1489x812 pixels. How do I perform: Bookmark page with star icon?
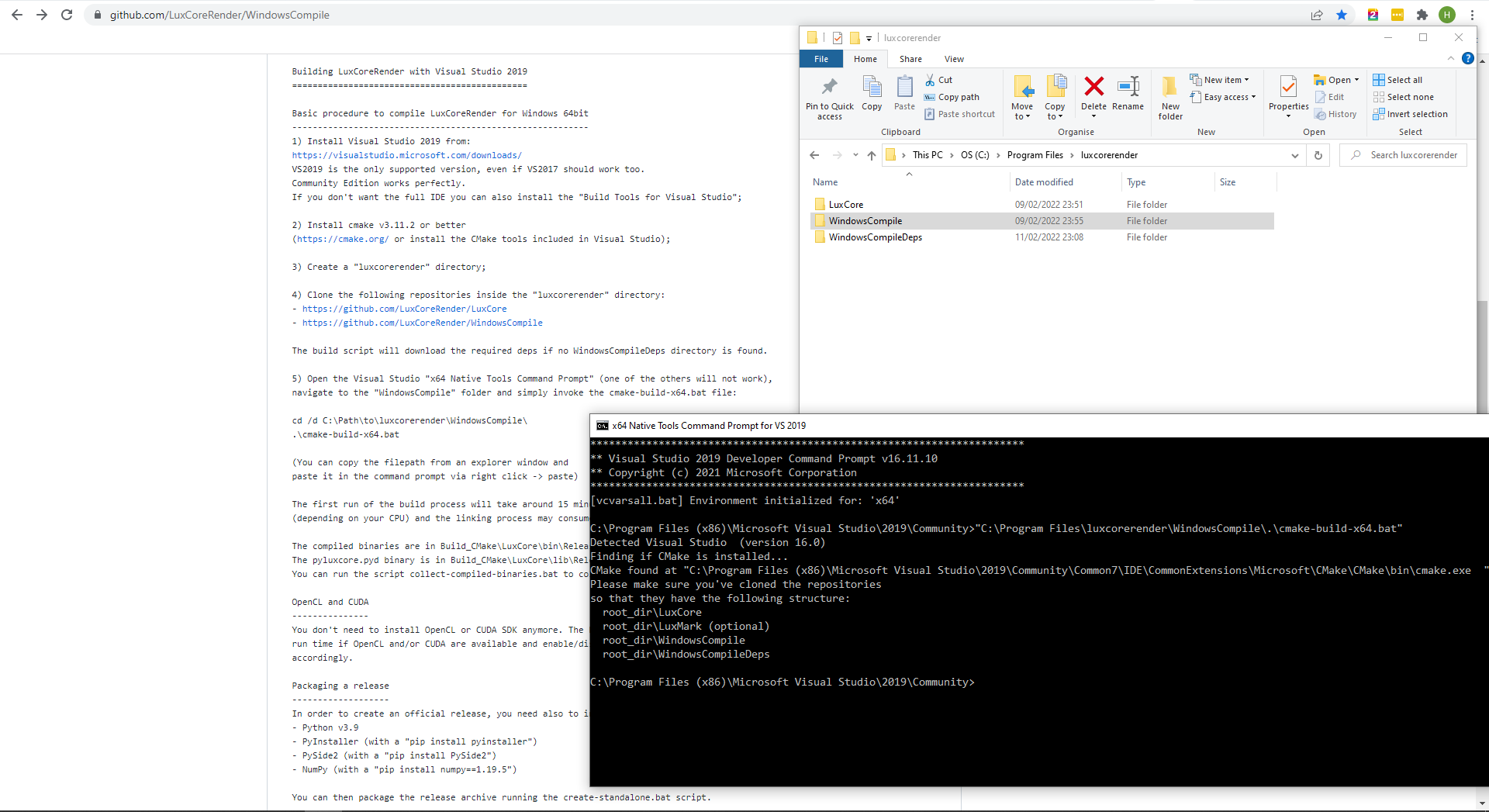[x=1342, y=15]
